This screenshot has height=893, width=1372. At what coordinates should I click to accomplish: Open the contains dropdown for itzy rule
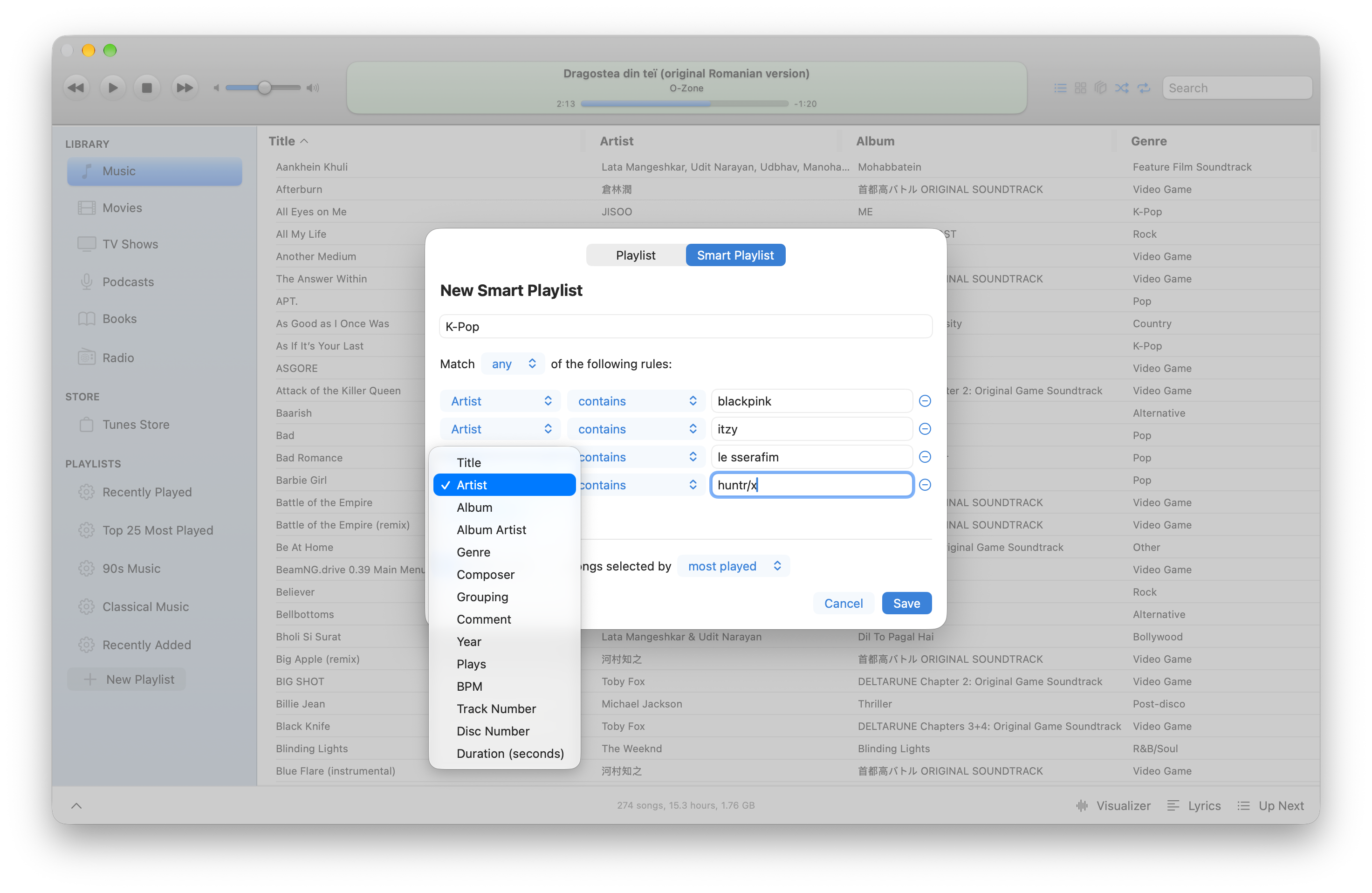(x=636, y=429)
